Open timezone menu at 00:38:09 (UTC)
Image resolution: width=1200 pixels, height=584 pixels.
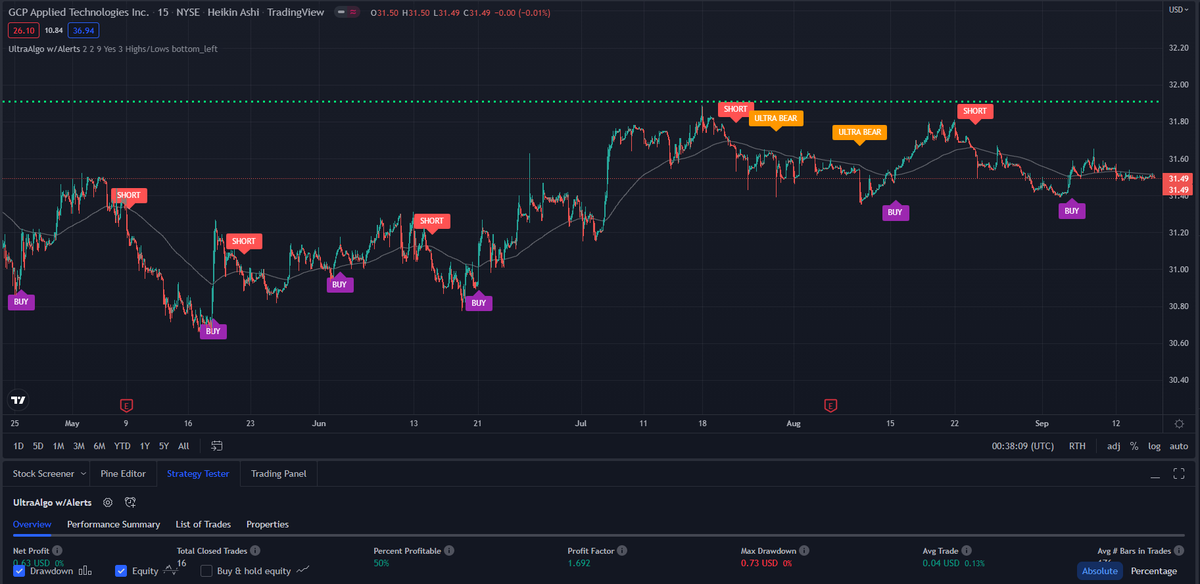point(1024,446)
